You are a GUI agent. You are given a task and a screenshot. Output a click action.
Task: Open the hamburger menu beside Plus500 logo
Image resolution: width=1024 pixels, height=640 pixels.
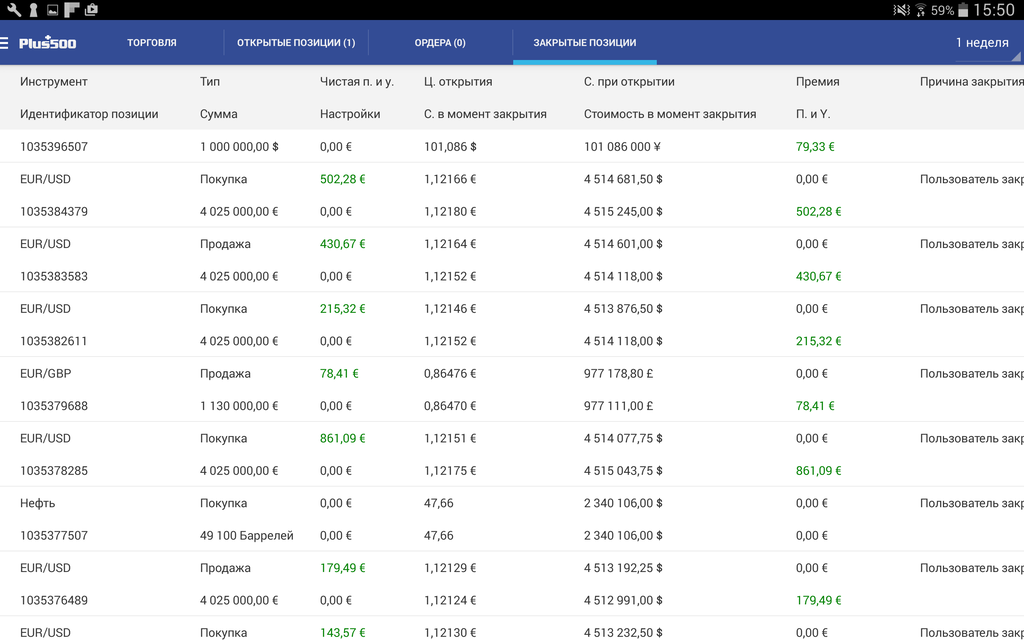(5, 43)
